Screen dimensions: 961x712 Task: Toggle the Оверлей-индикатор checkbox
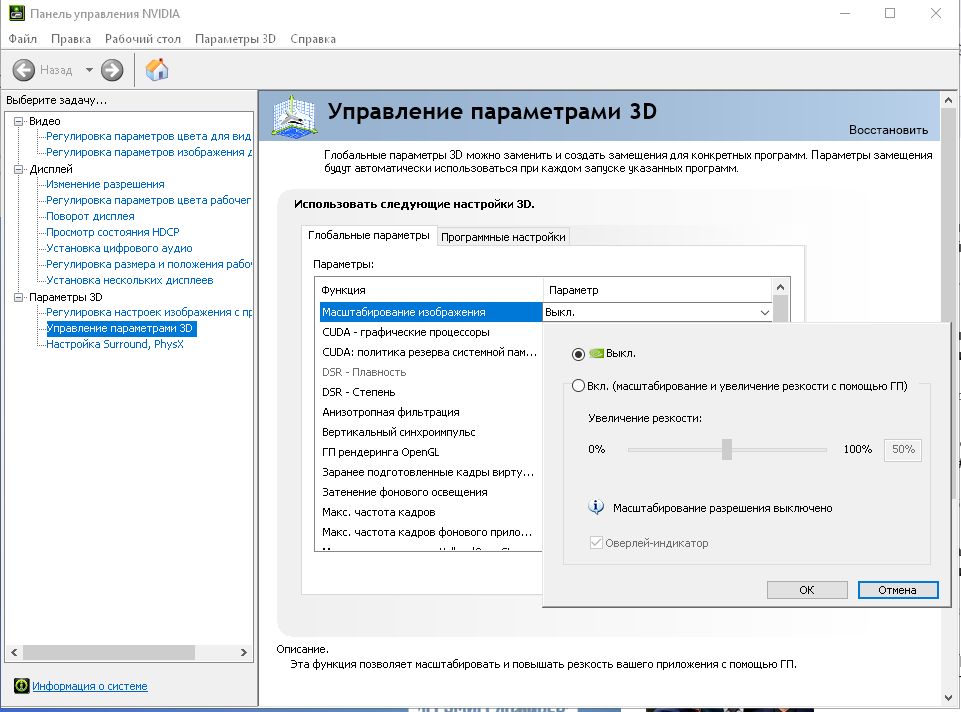(x=596, y=543)
